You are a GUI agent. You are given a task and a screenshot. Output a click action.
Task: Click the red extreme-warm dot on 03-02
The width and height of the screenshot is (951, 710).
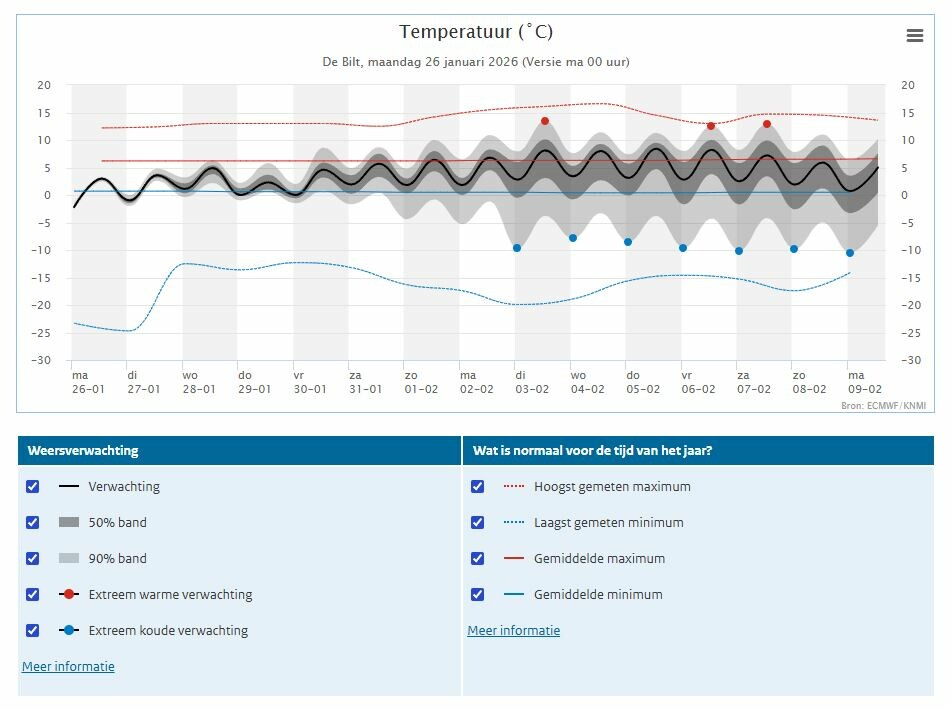545,121
